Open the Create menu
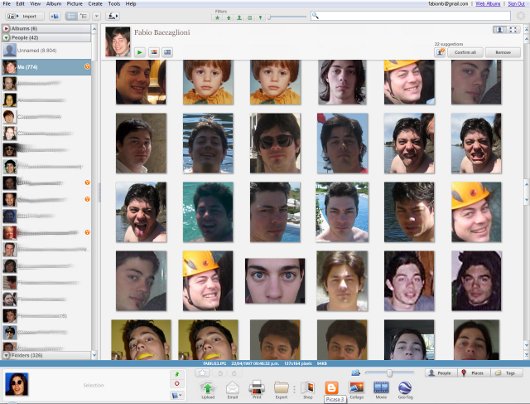The width and height of the screenshot is (530, 404). [95, 4]
